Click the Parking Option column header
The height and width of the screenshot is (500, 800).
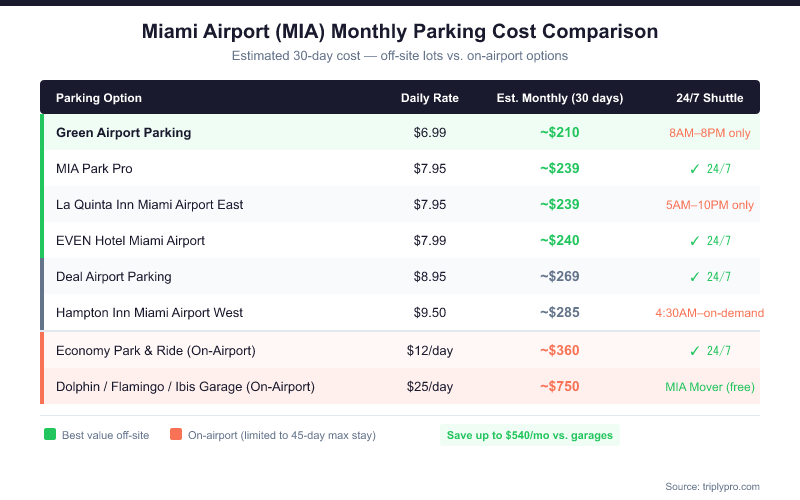pyautogui.click(x=99, y=98)
